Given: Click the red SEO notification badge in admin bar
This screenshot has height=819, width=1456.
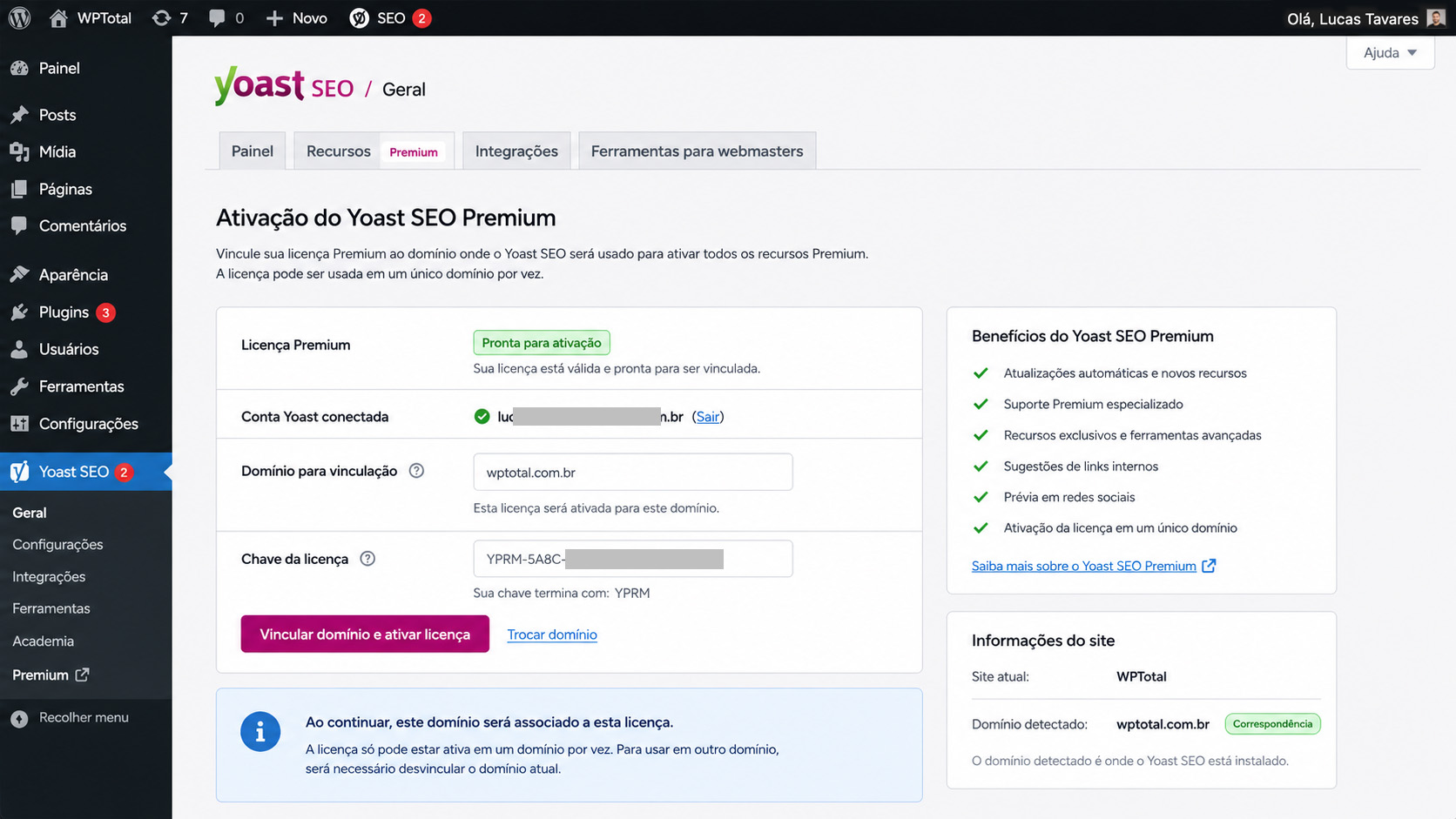Looking at the screenshot, I should click(422, 18).
